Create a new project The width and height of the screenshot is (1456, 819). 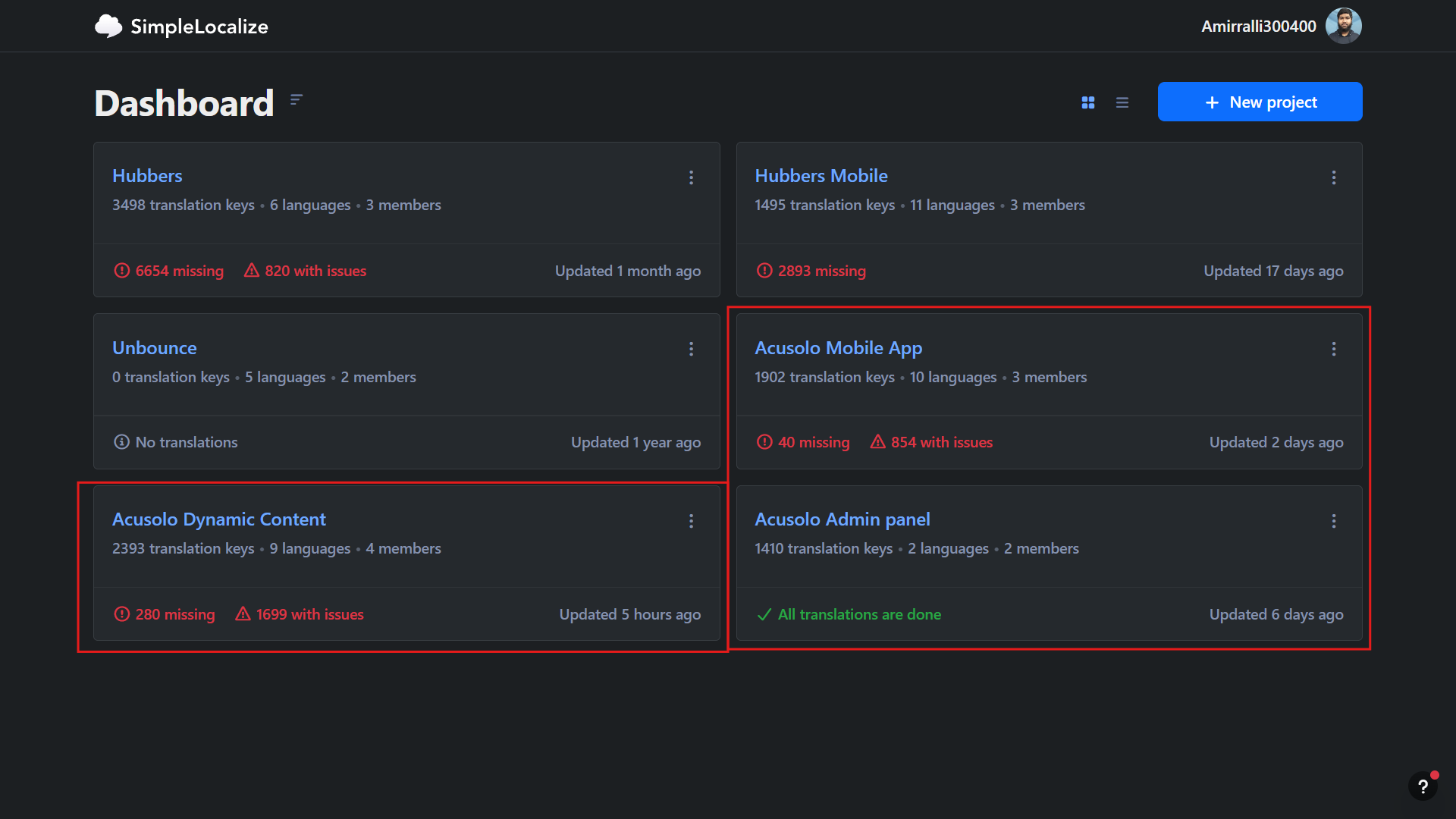1260,102
